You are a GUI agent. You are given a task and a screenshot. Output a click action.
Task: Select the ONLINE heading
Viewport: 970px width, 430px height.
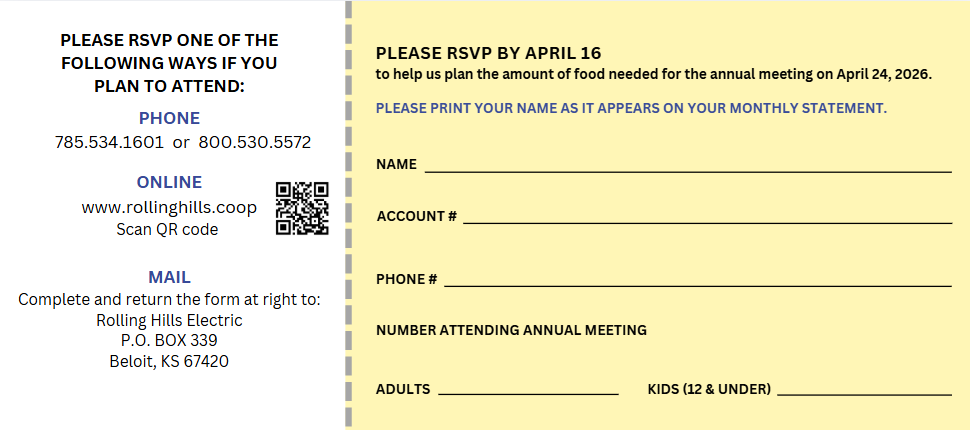[x=170, y=182]
